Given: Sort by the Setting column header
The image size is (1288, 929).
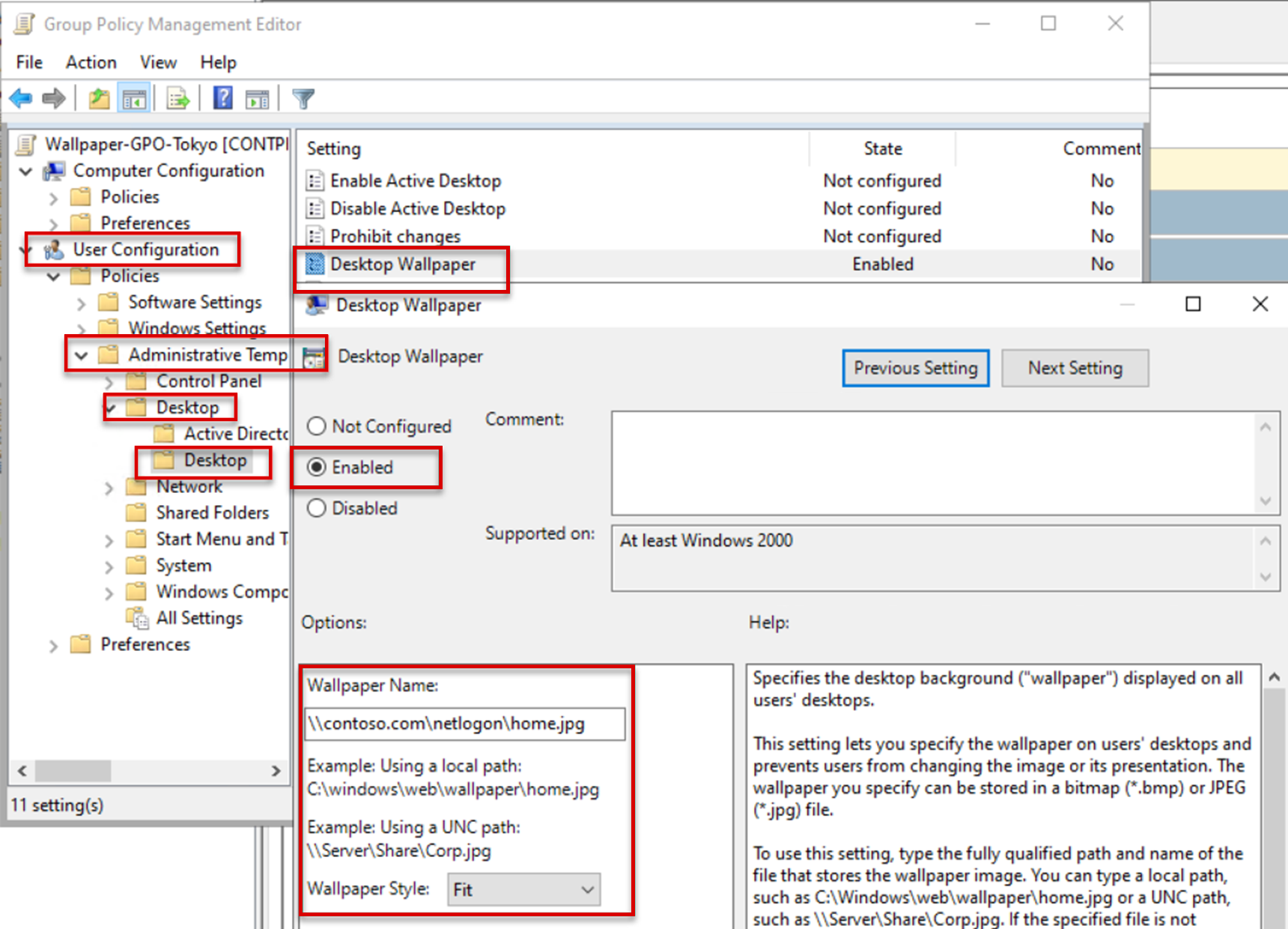Looking at the screenshot, I should pyautogui.click(x=553, y=148).
